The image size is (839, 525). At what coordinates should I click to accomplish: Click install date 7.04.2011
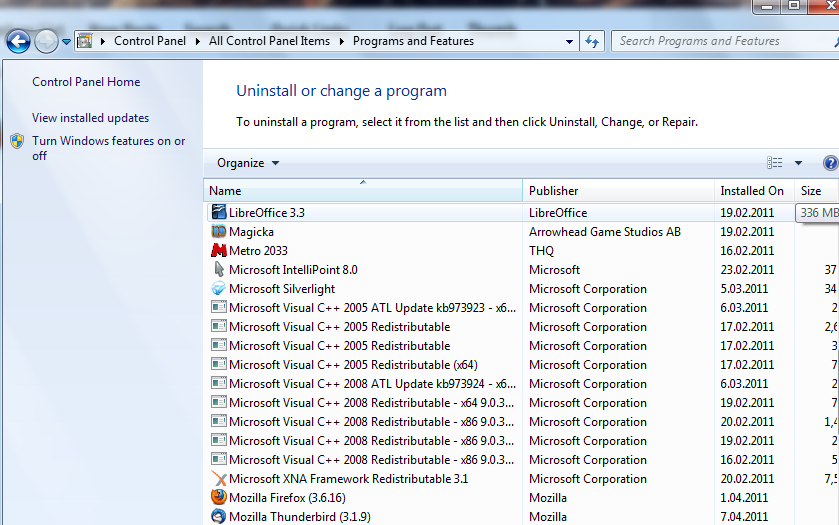click(x=744, y=517)
